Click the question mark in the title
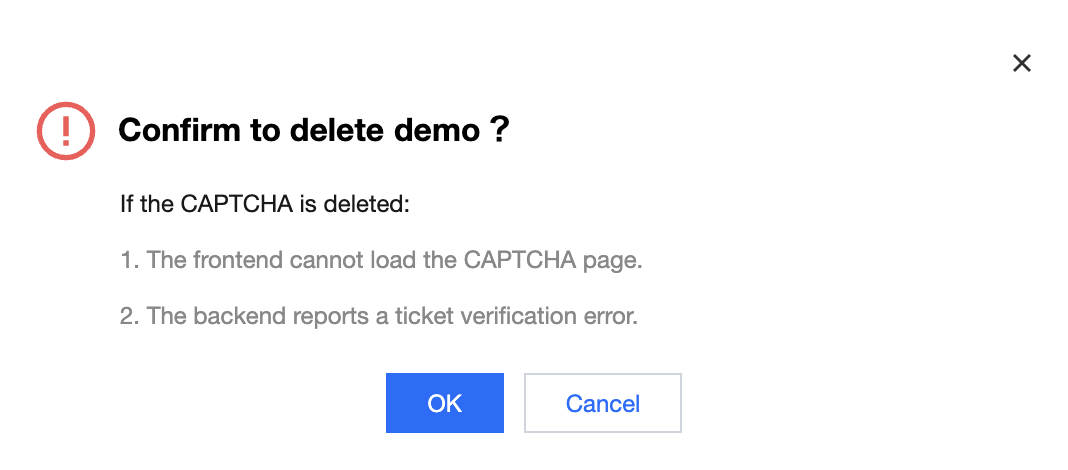1068x470 pixels. point(501,130)
